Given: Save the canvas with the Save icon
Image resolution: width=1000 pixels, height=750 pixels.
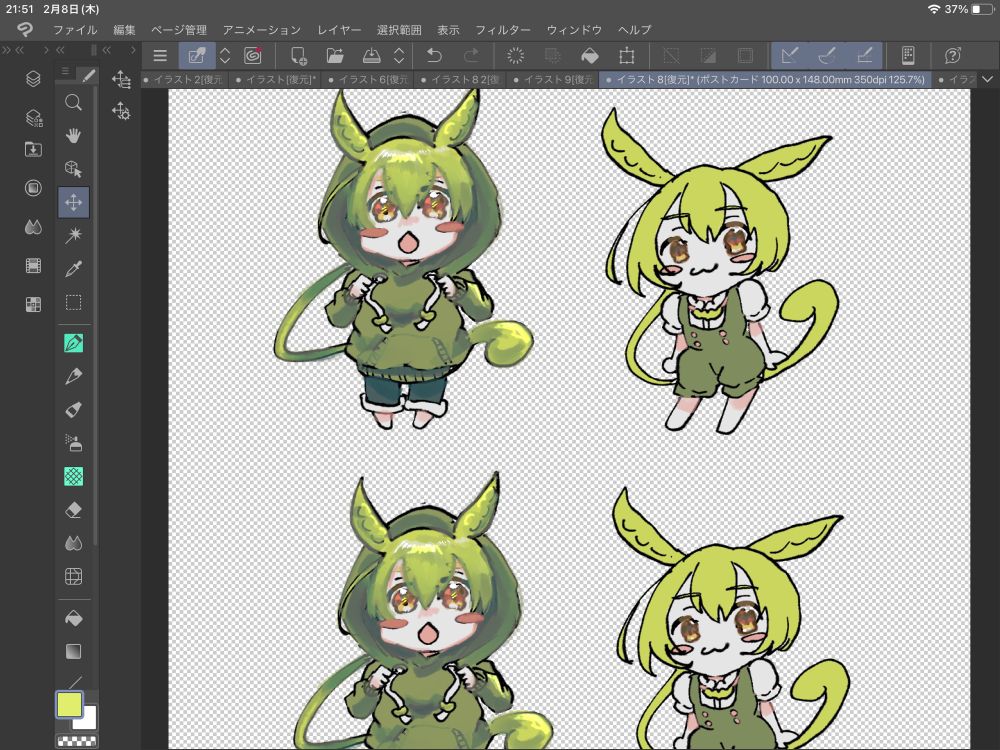Looking at the screenshot, I should coord(371,56).
